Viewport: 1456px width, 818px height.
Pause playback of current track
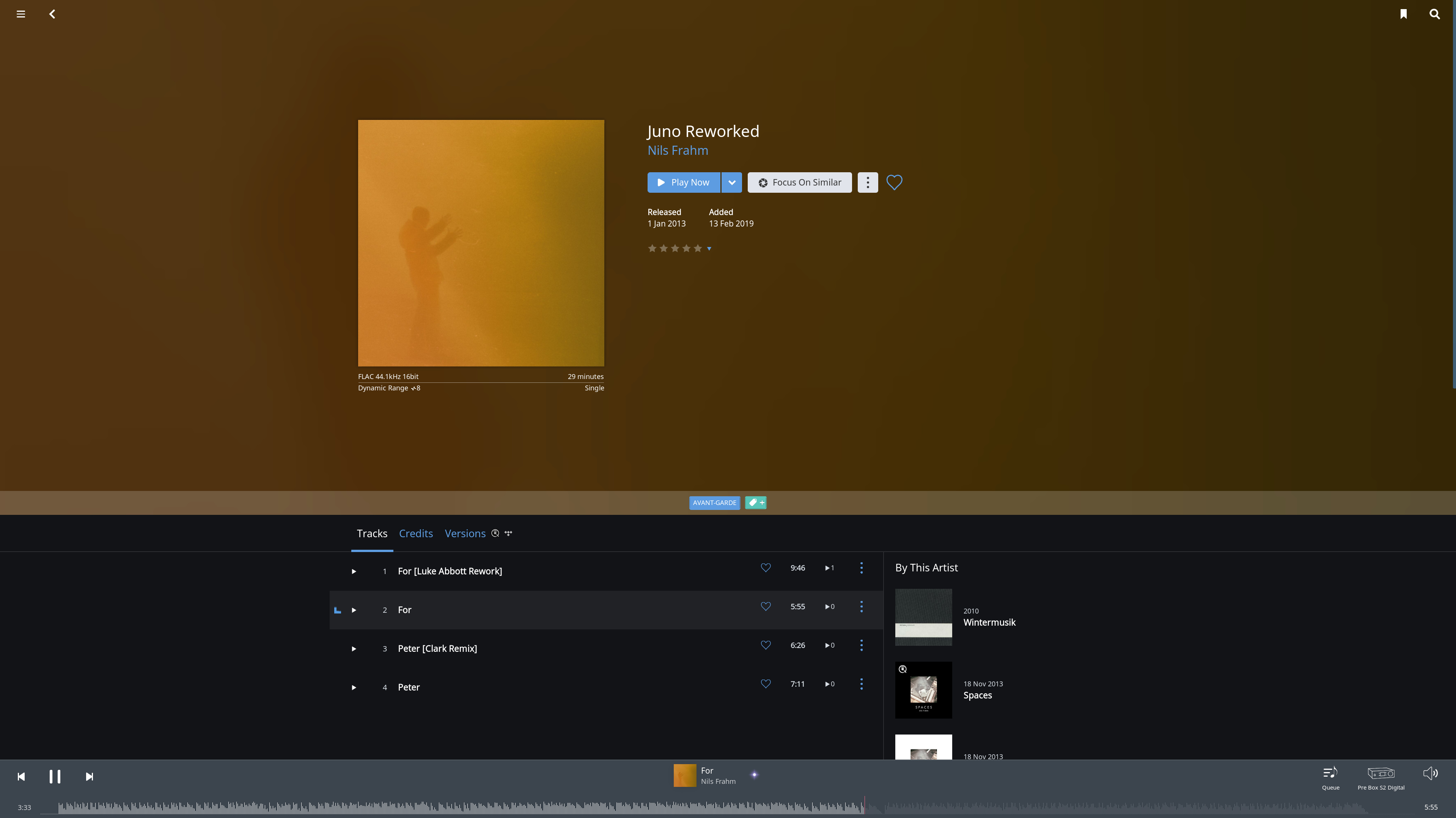click(55, 777)
